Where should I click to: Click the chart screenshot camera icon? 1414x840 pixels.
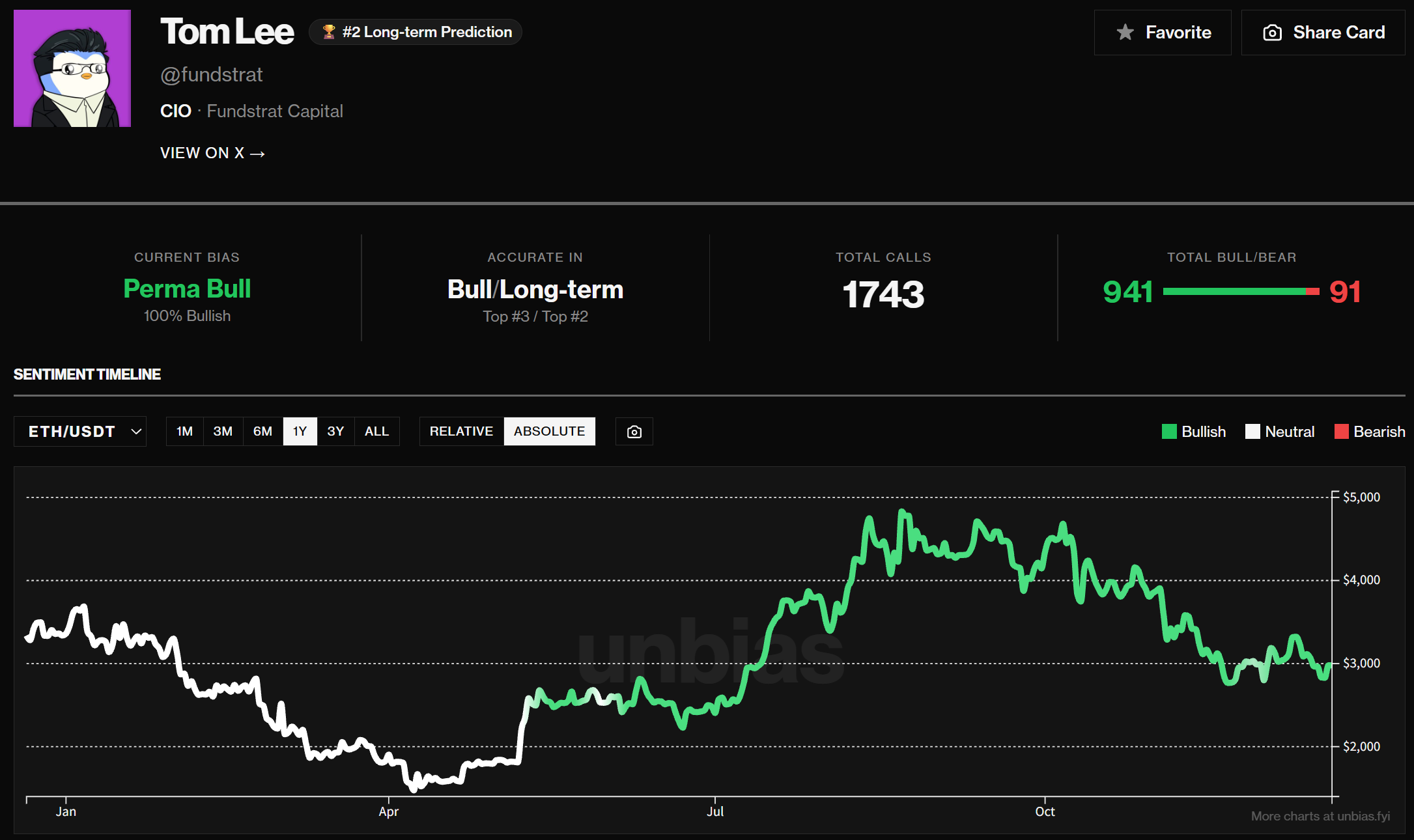[634, 432]
